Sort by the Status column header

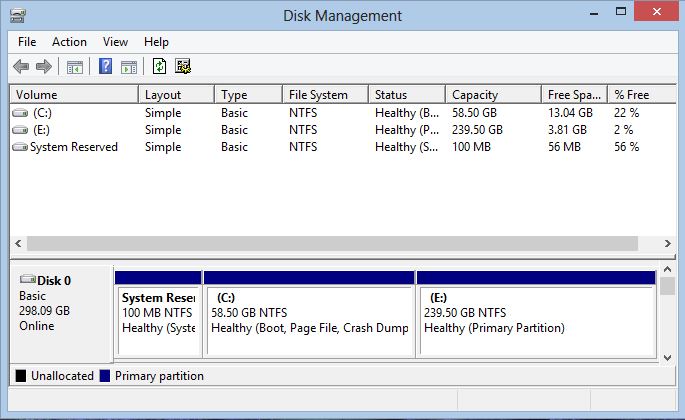407,95
